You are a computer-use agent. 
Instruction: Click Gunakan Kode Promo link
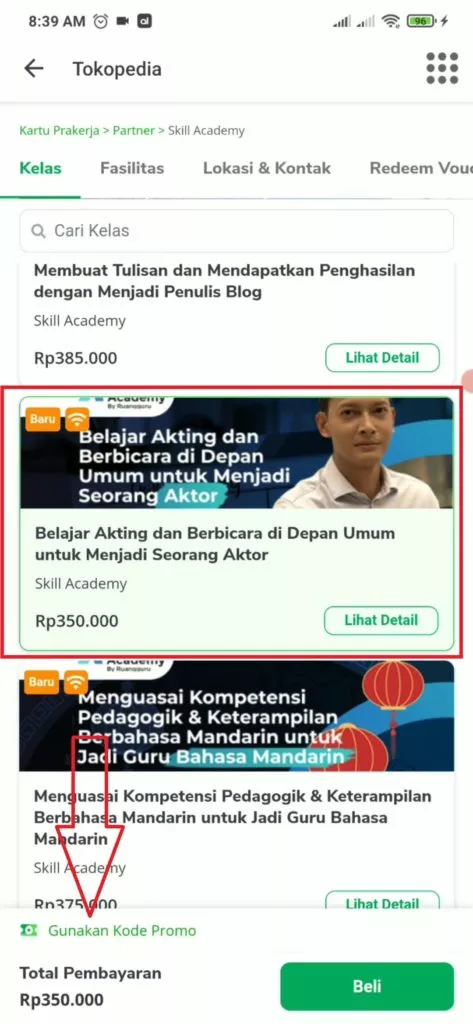pos(122,931)
